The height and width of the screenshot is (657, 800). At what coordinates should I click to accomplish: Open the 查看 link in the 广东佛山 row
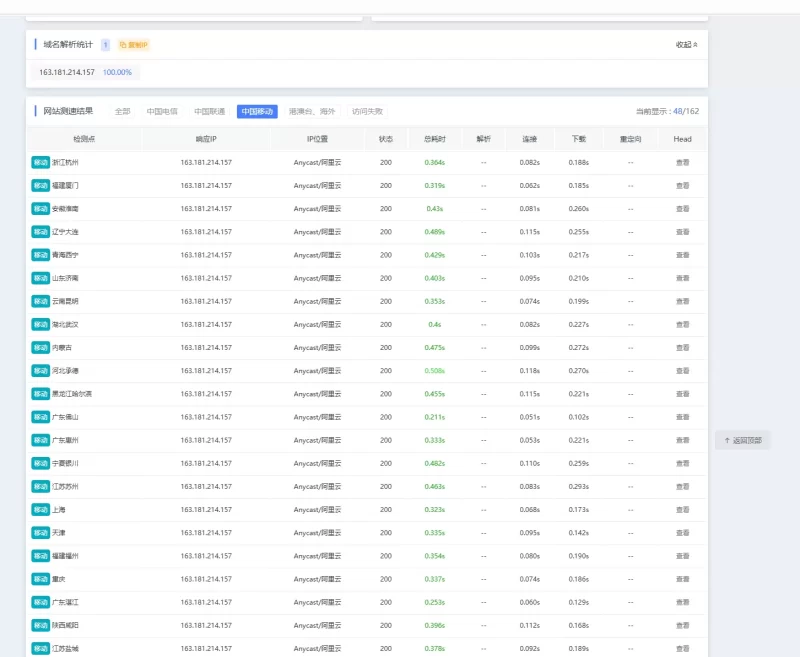(x=682, y=417)
